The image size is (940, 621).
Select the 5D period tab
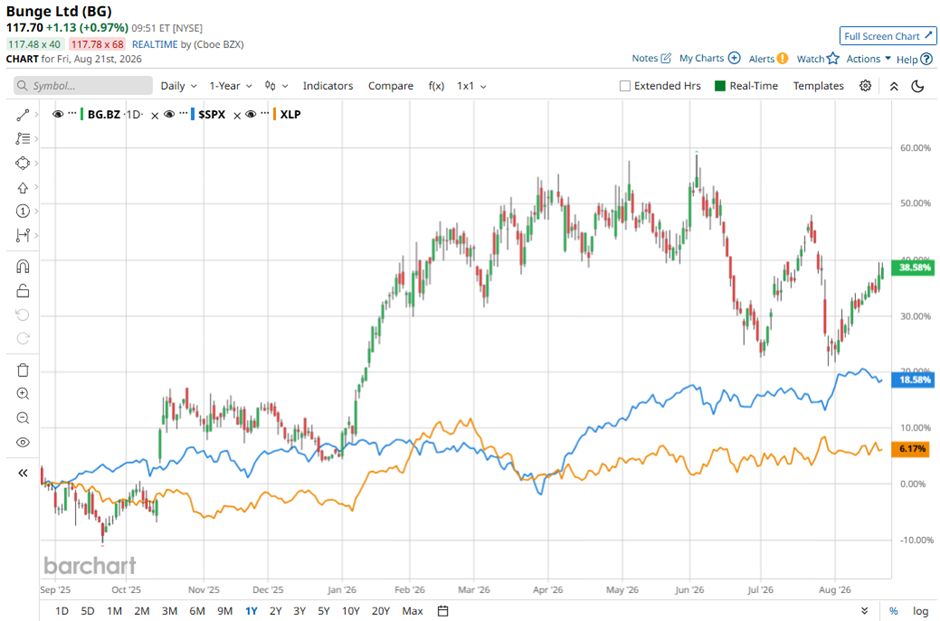pos(88,611)
